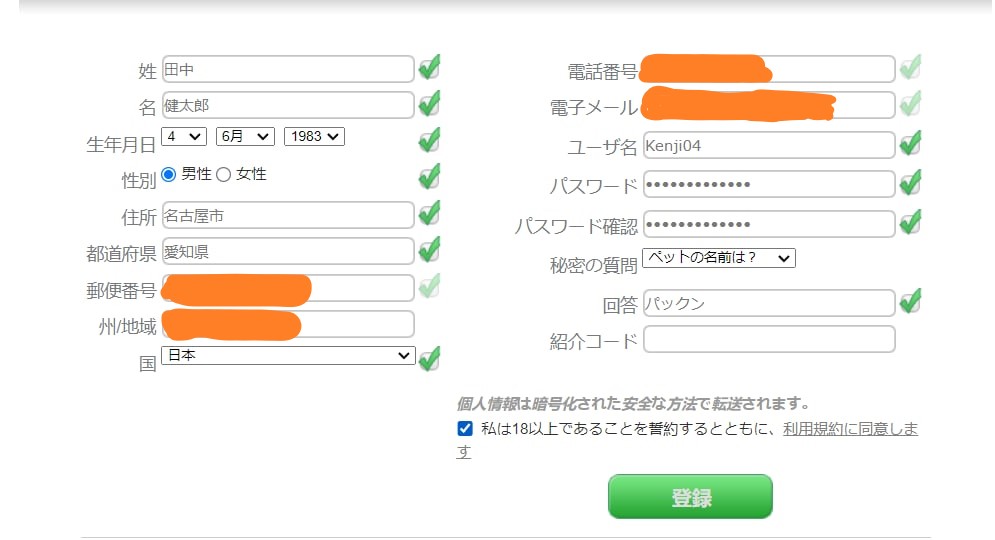Click the empty 紹介コード input field
The height and width of the screenshot is (540, 995).
click(769, 339)
